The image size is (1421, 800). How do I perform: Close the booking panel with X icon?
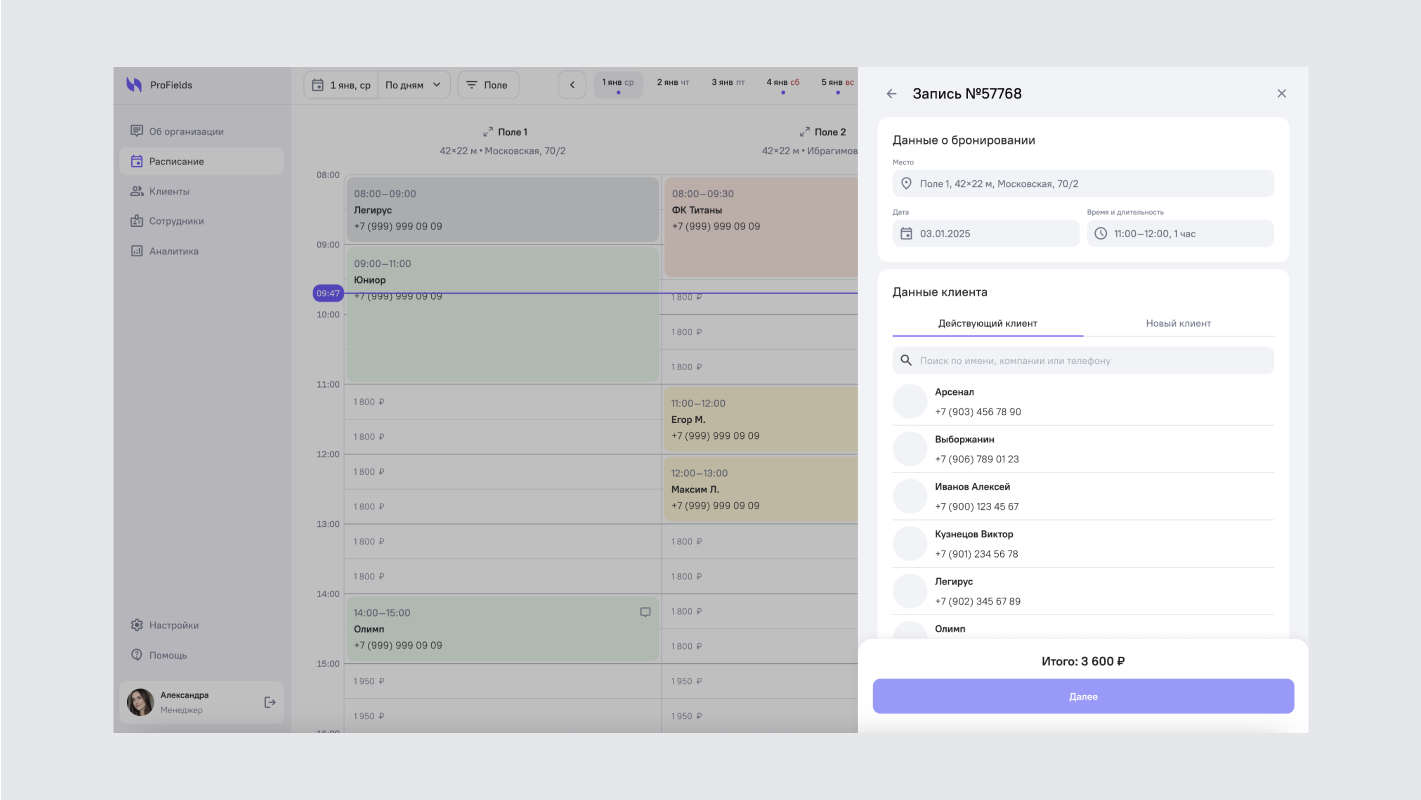(x=1281, y=94)
